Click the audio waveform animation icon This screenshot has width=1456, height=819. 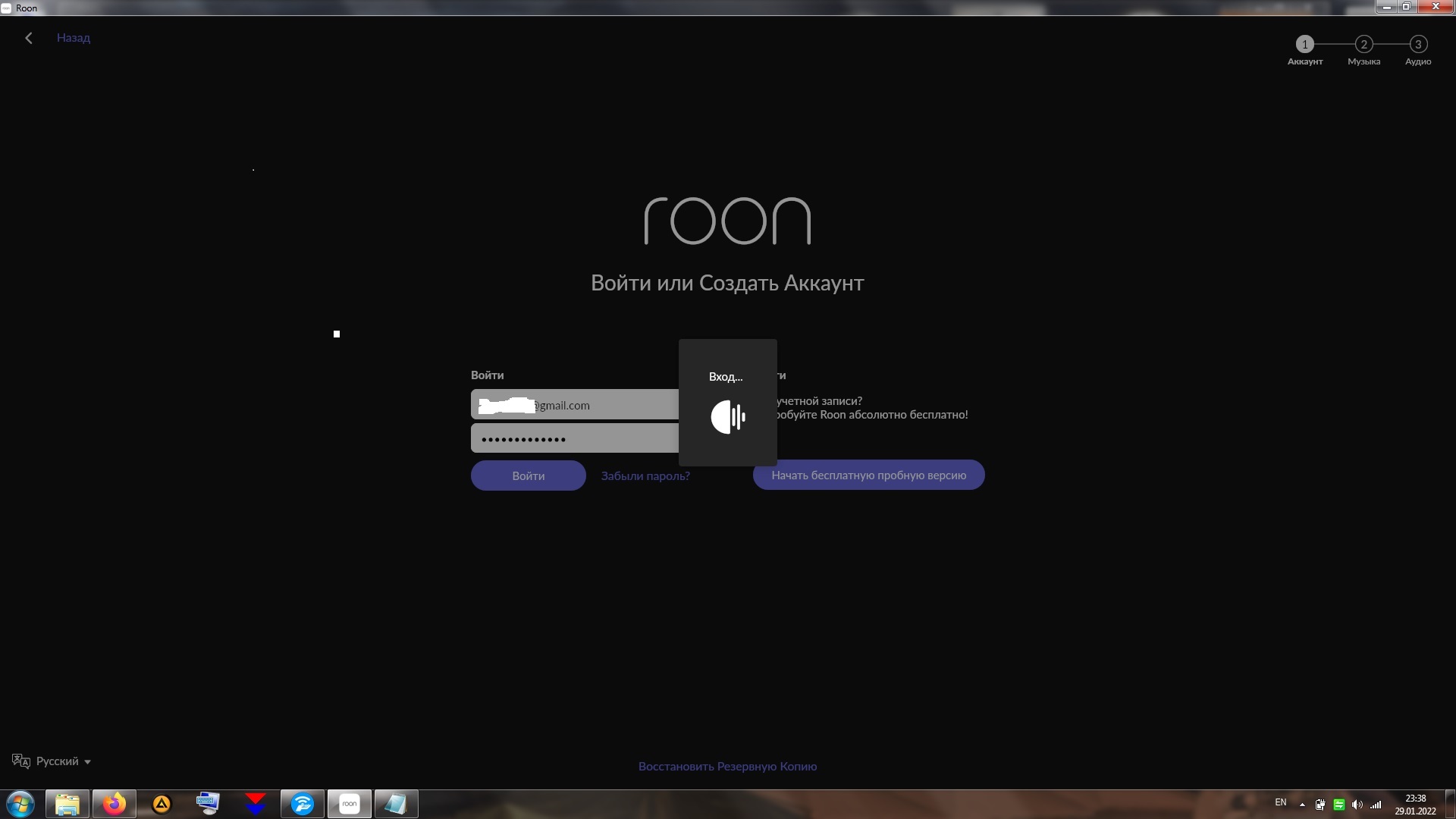(x=727, y=415)
